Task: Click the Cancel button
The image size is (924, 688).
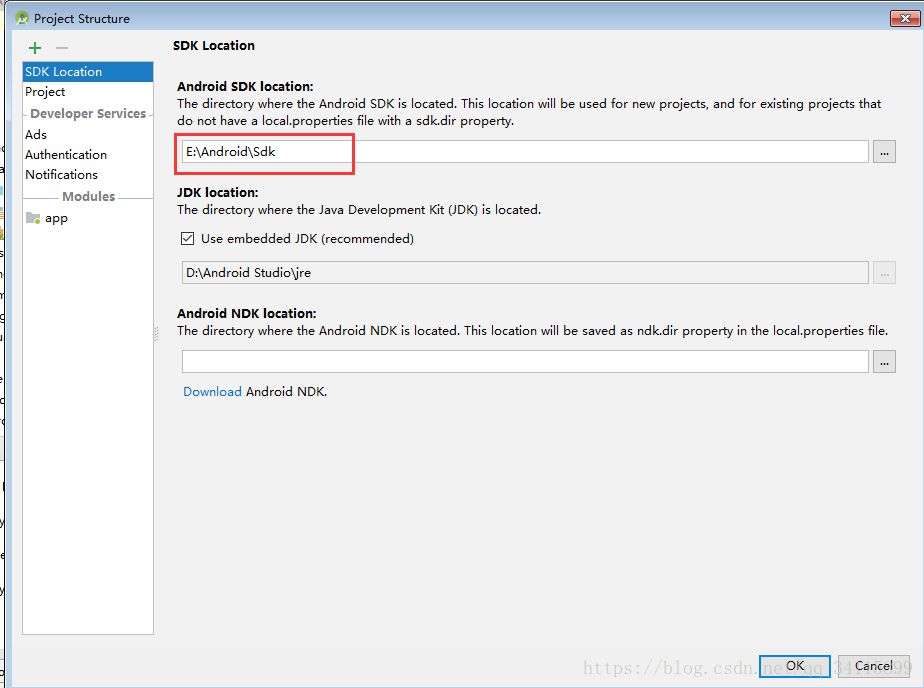Action: point(873,666)
